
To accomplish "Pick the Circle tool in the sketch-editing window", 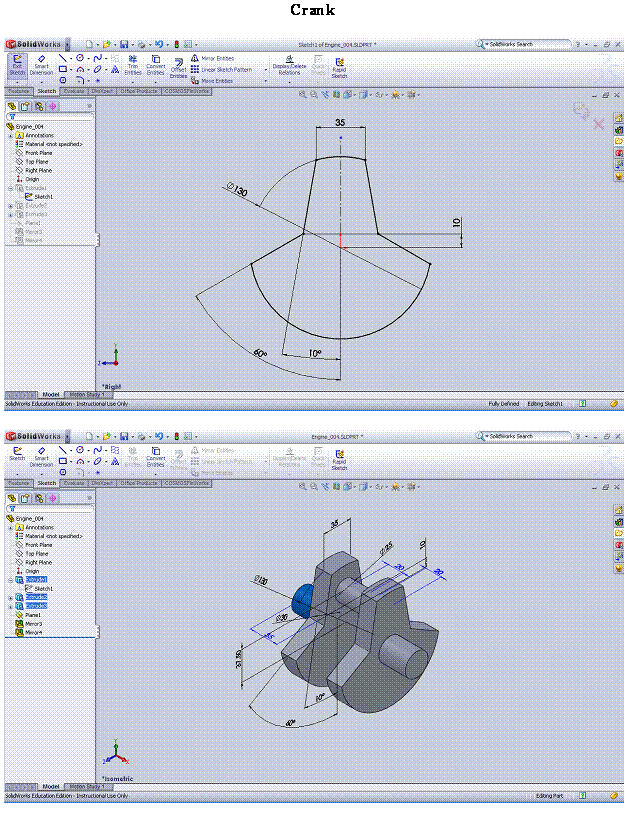I will [x=80, y=58].
